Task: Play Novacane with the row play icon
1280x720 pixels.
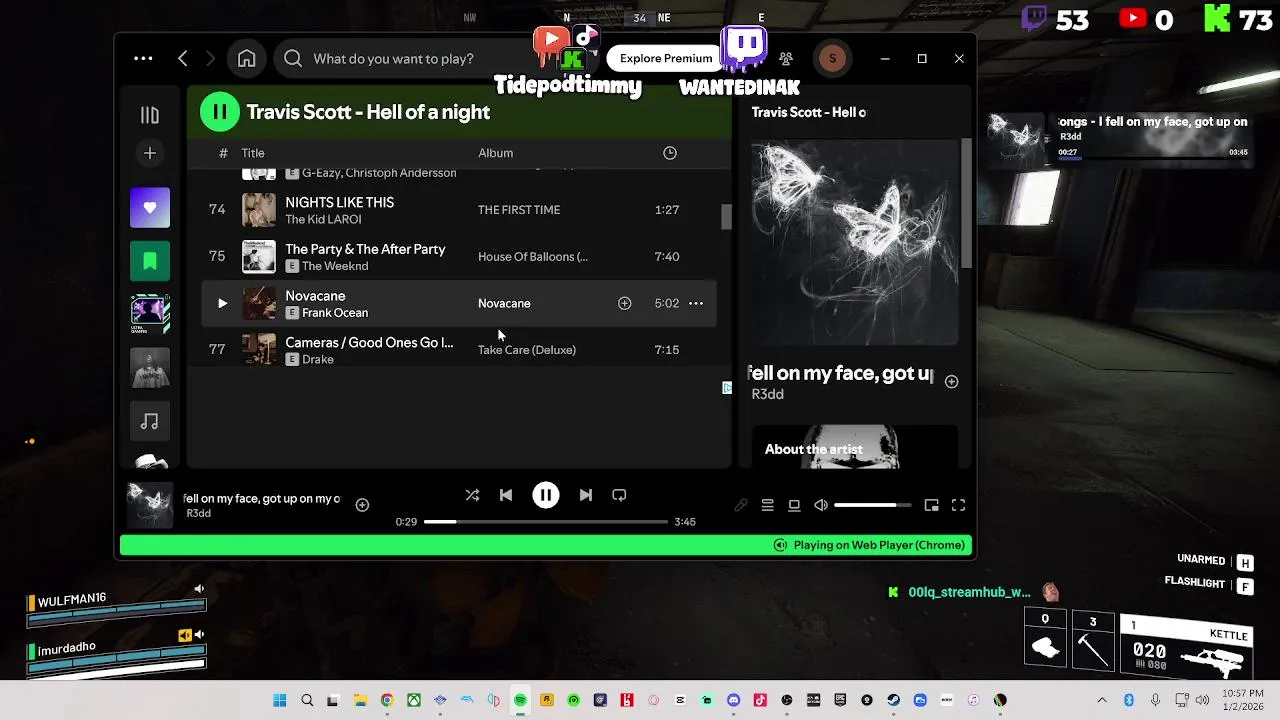Action: (x=222, y=303)
